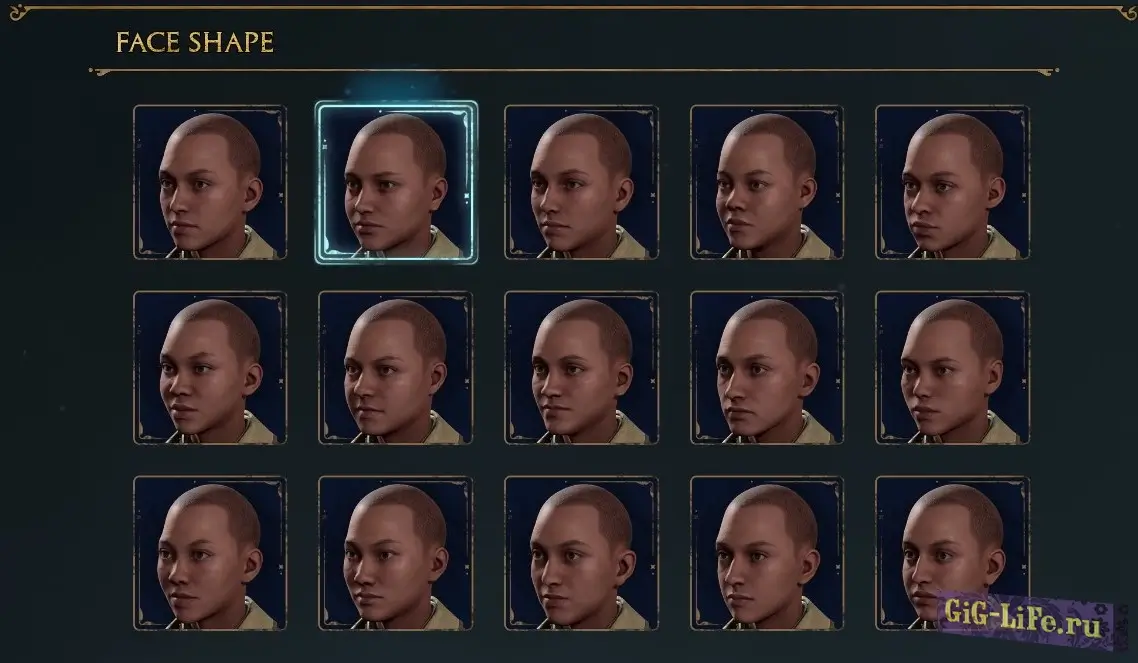
Task: Select the fifth face shape in top row
Action: 952,182
